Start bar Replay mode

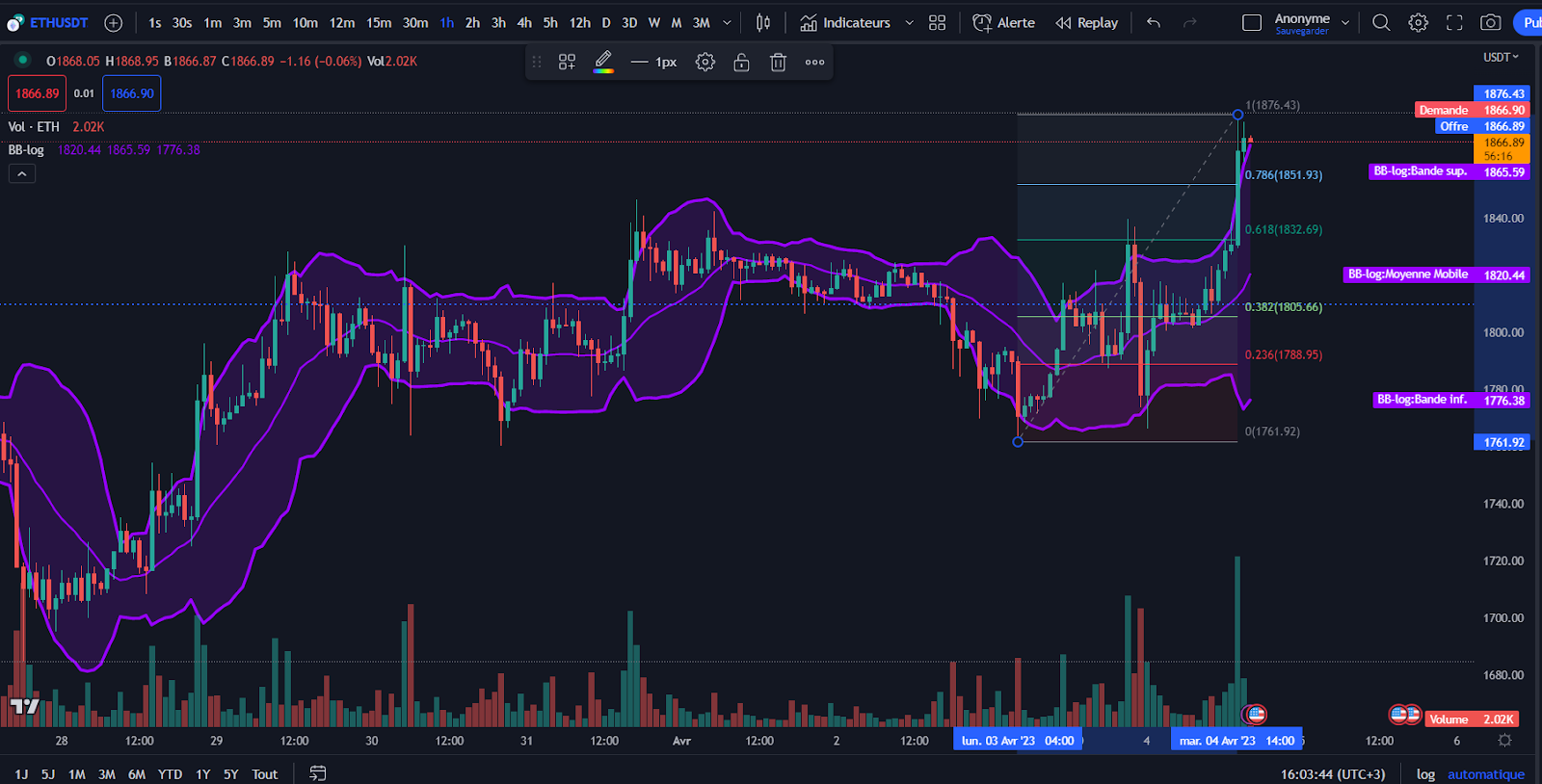pyautogui.click(x=1086, y=22)
